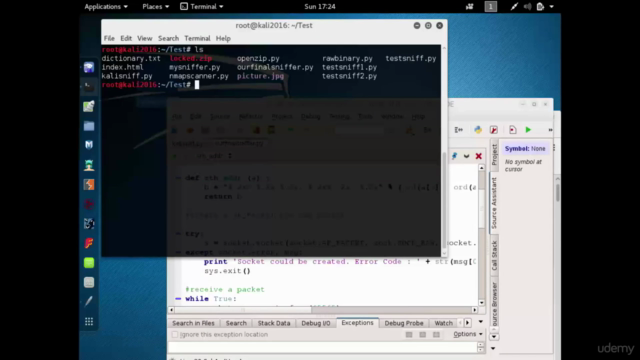Select the Source Assistant vertical tab
Image resolution: width=640 pixels, height=360 pixels.
494,203
